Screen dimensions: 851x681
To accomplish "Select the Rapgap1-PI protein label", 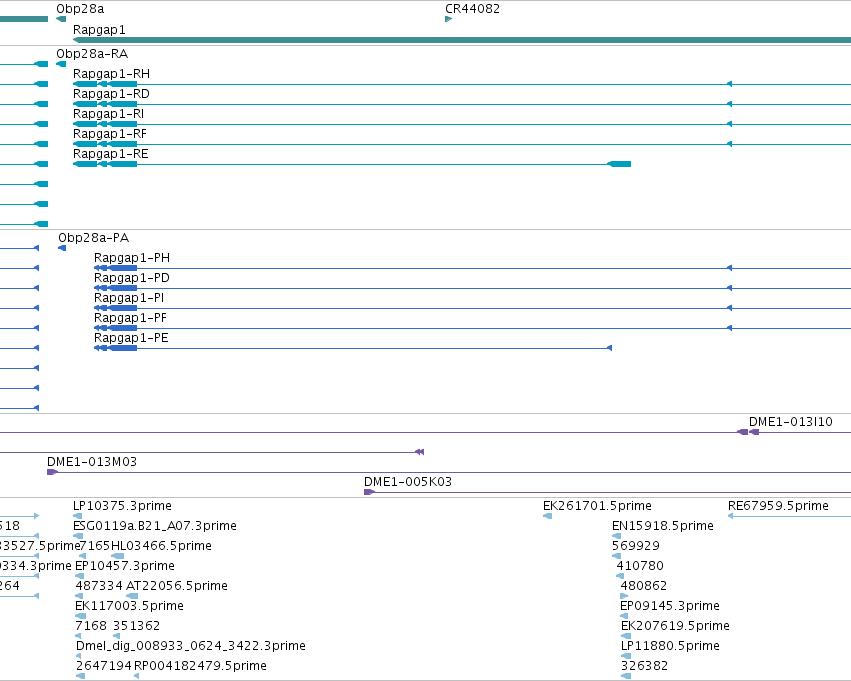I will click(129, 298).
